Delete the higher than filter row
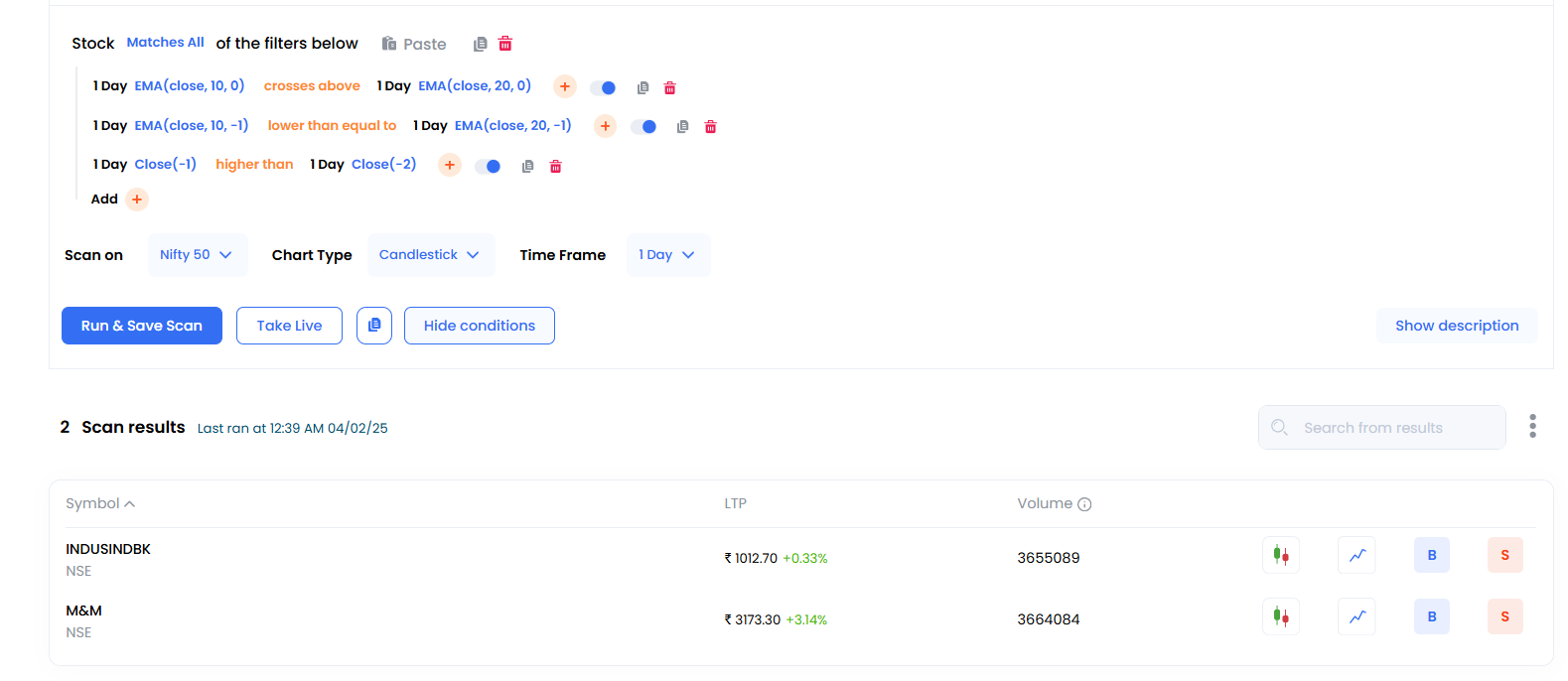Screen dimensions: 1568x681 556,166
